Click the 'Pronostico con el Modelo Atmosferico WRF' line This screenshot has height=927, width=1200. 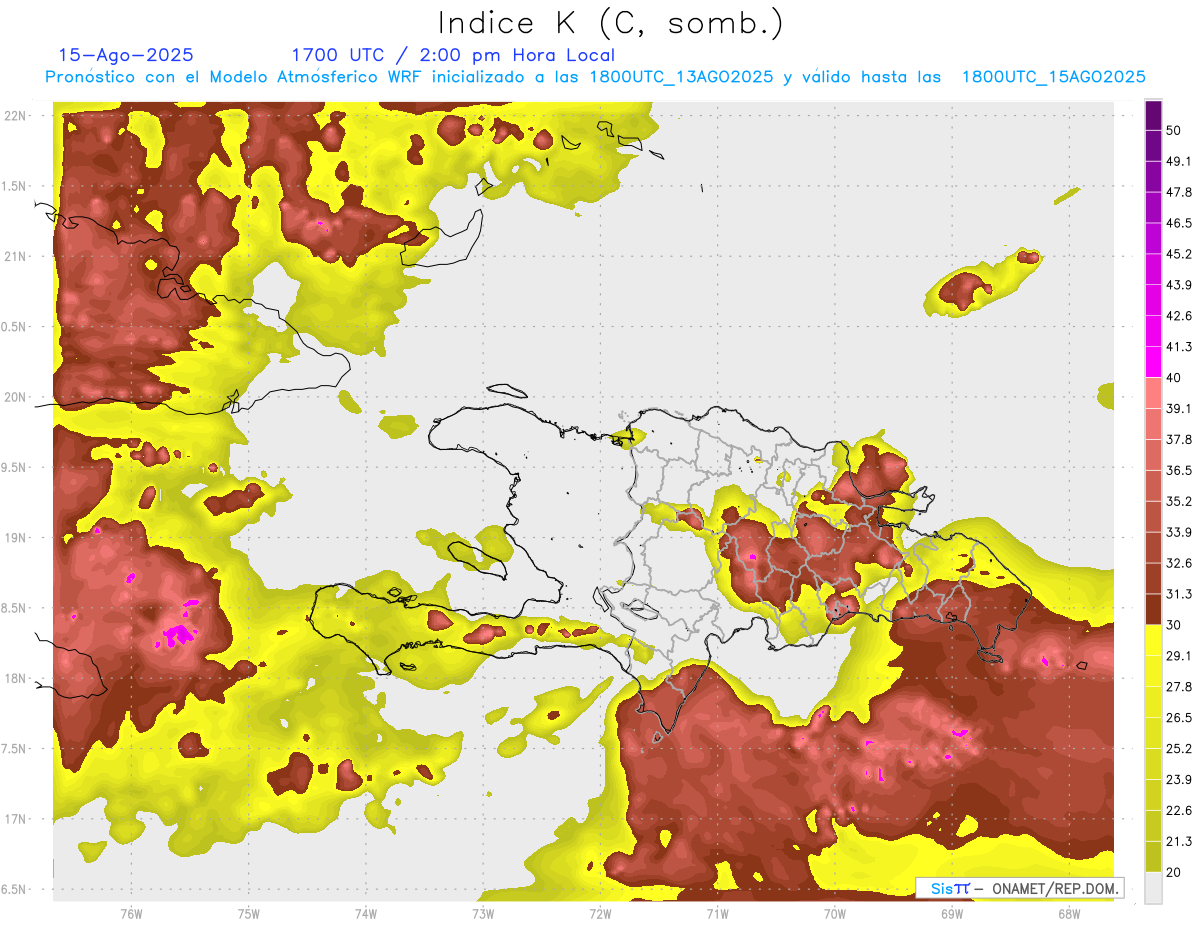[x=595, y=77]
